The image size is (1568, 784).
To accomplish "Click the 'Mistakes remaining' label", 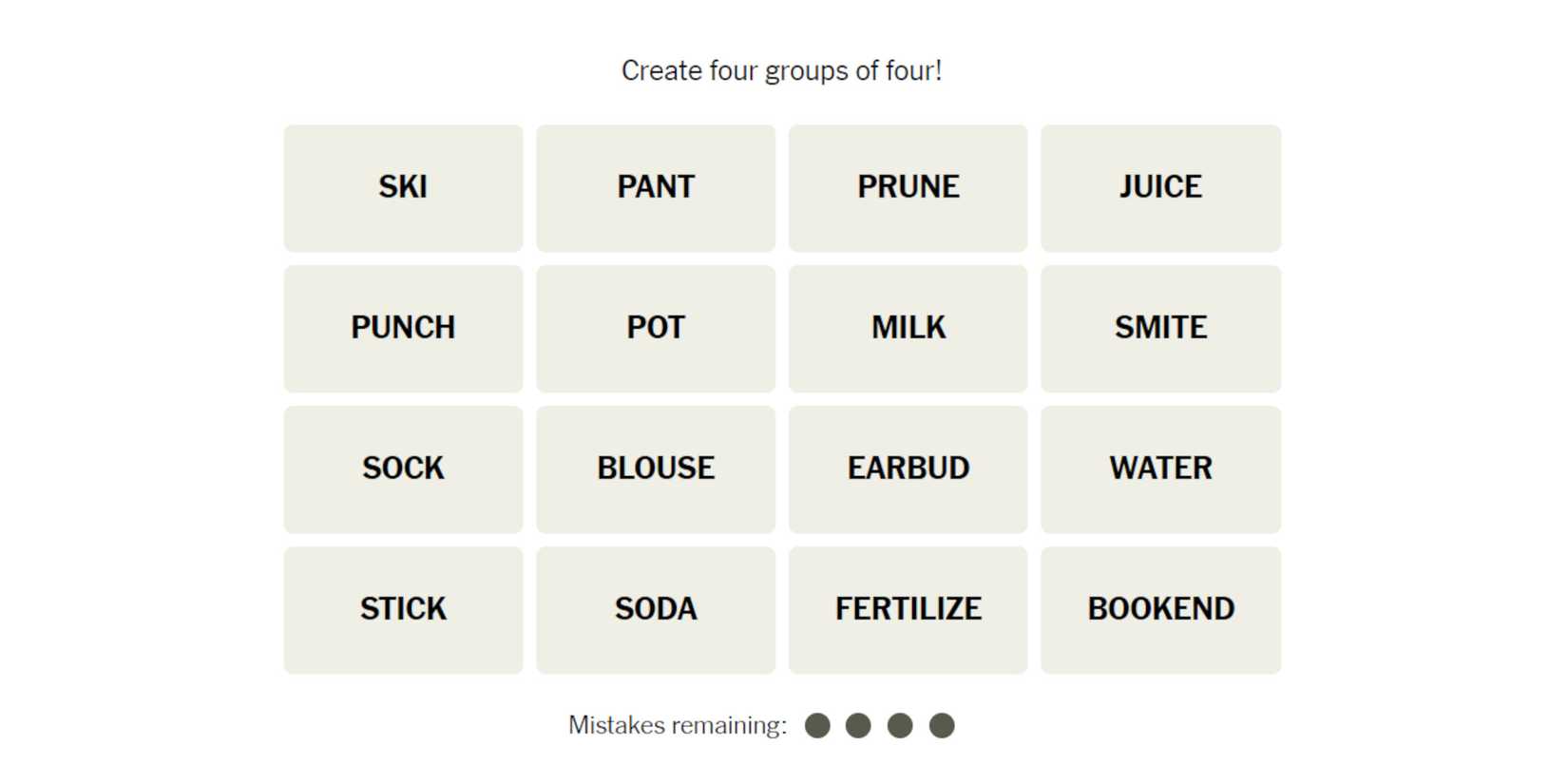I will pos(678,726).
